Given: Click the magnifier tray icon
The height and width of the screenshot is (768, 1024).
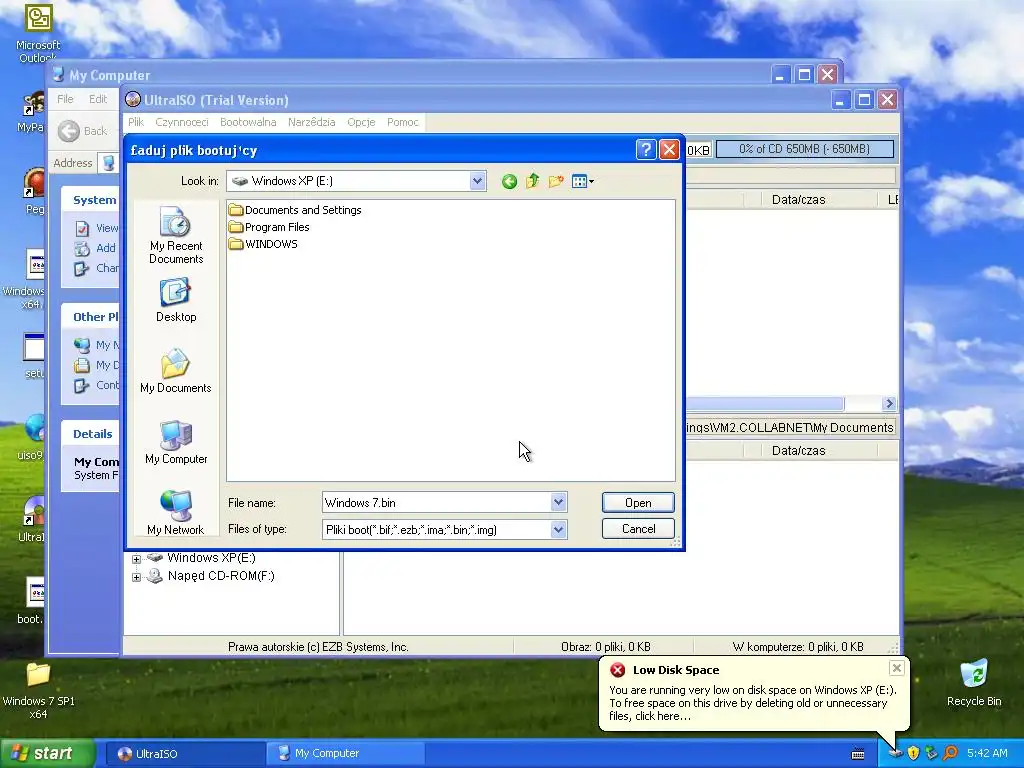Looking at the screenshot, I should (x=950, y=753).
